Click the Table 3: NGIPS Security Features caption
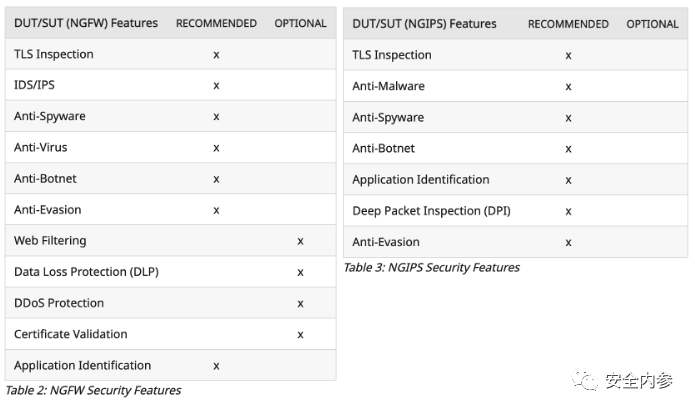Screen dimensions: 695x411 coord(432,268)
